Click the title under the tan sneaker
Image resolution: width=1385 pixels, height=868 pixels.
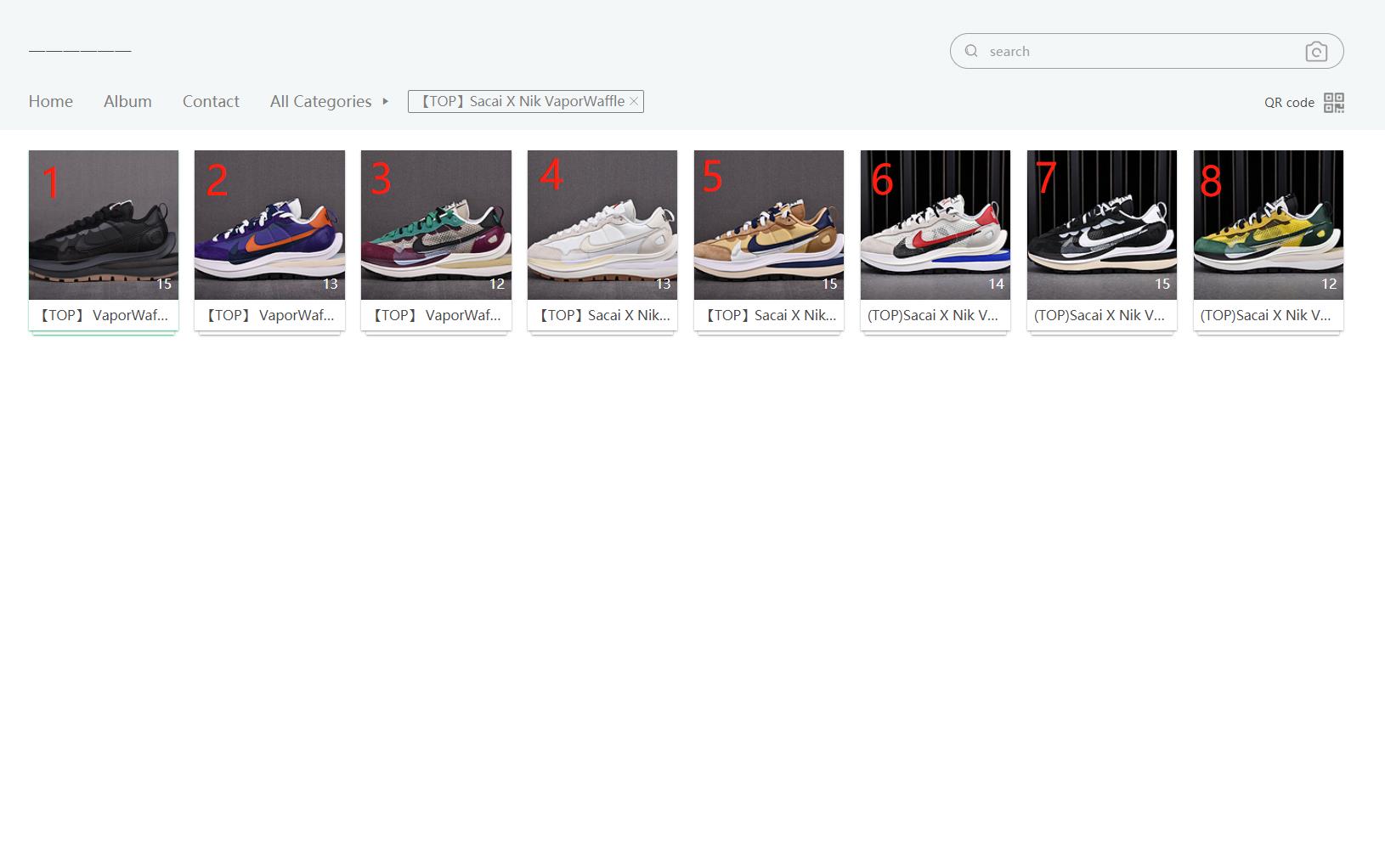[x=769, y=315]
